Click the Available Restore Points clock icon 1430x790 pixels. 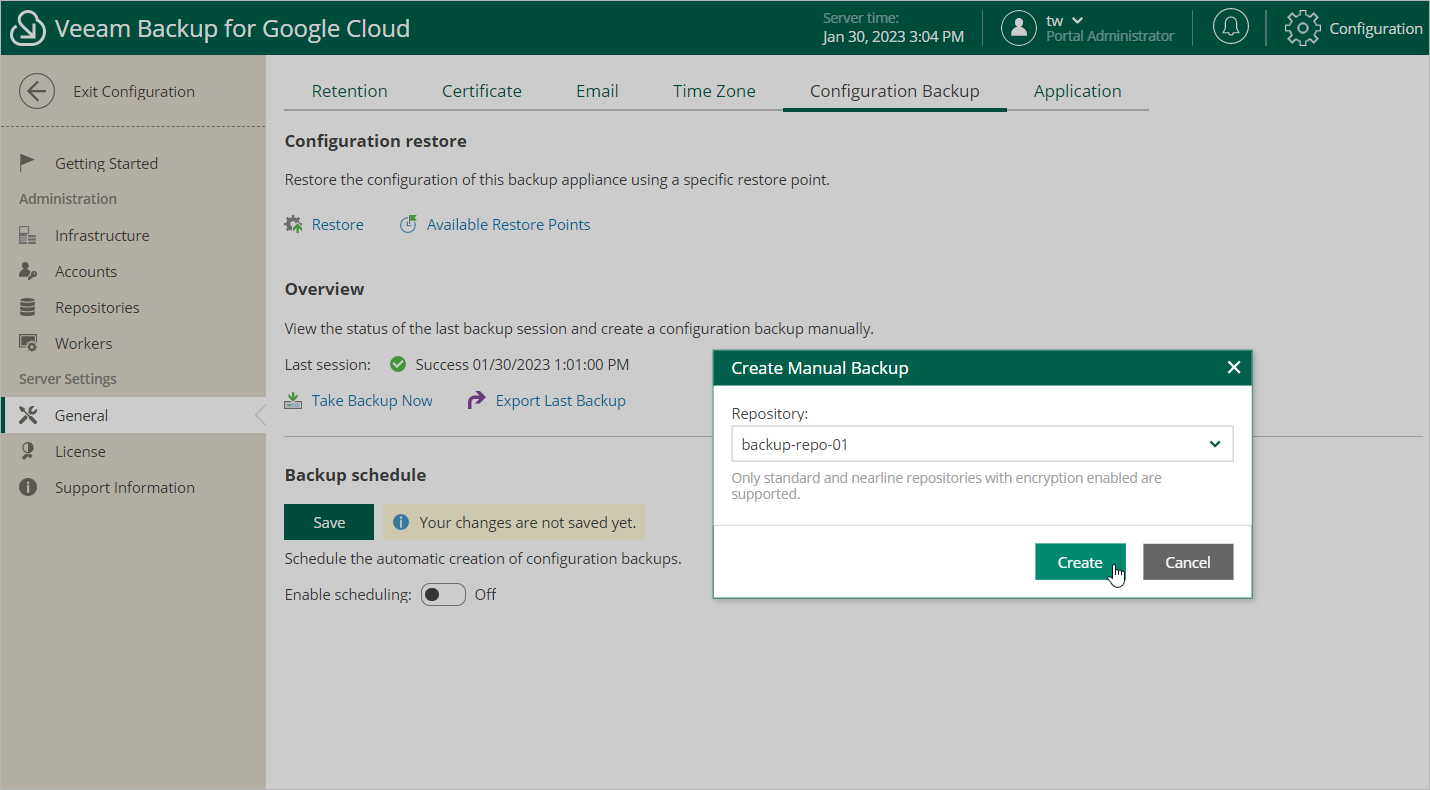[x=408, y=224]
